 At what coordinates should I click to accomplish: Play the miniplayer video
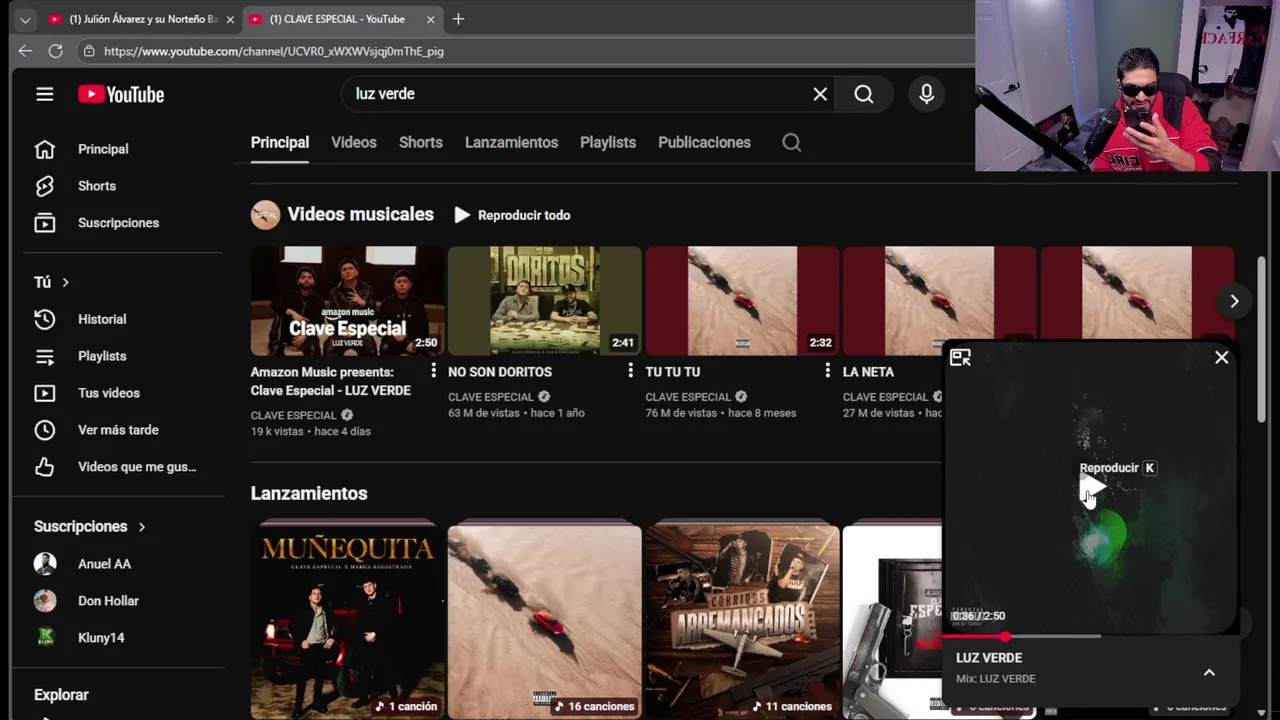(x=1091, y=489)
